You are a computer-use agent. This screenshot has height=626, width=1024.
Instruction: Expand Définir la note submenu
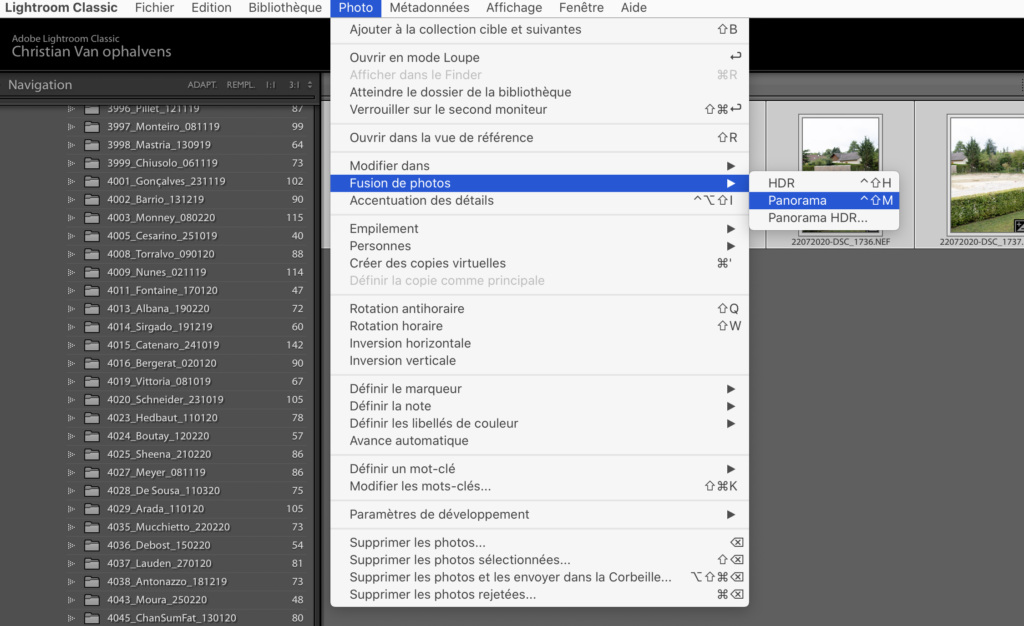click(x=539, y=406)
